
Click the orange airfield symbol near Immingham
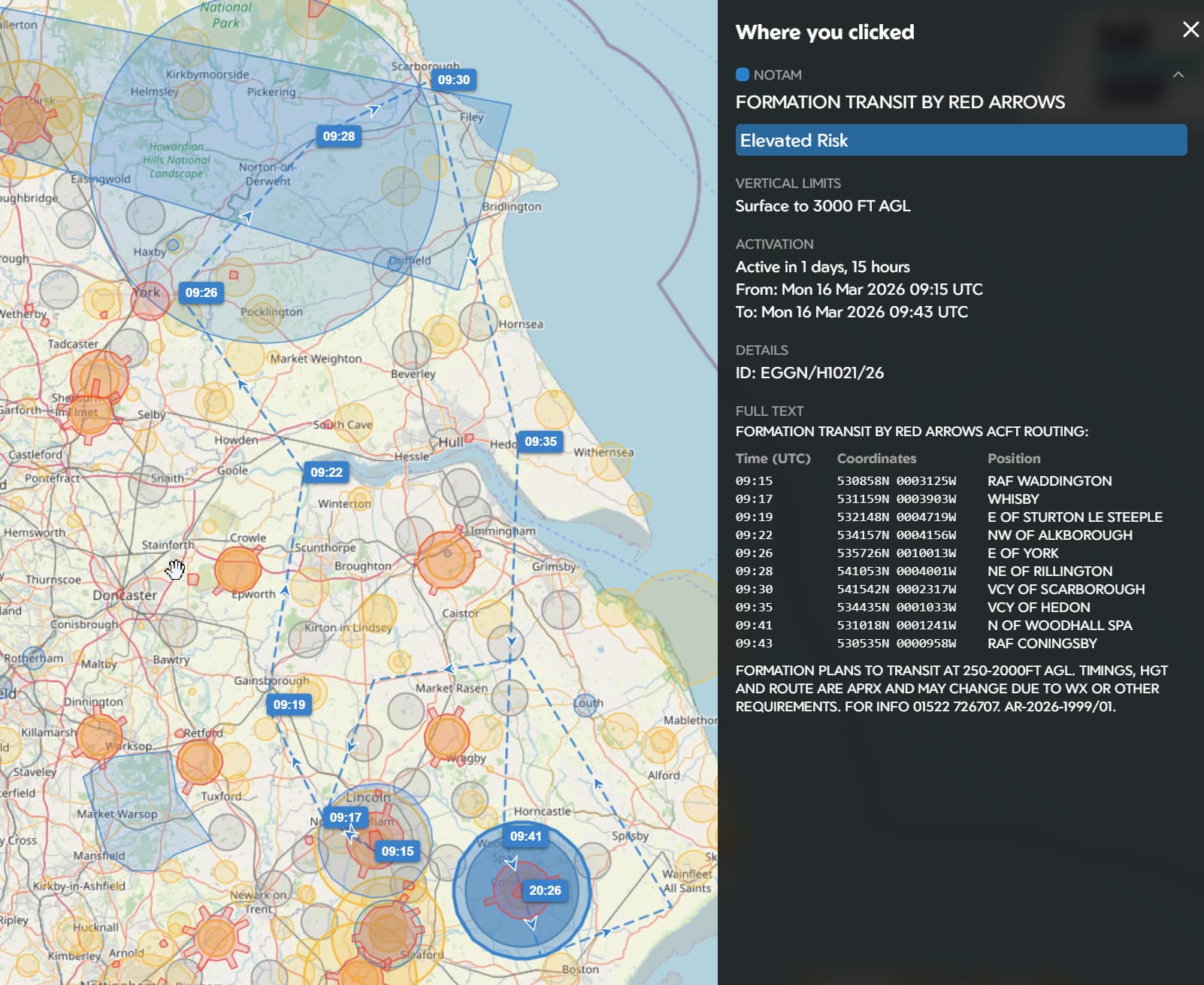click(446, 559)
